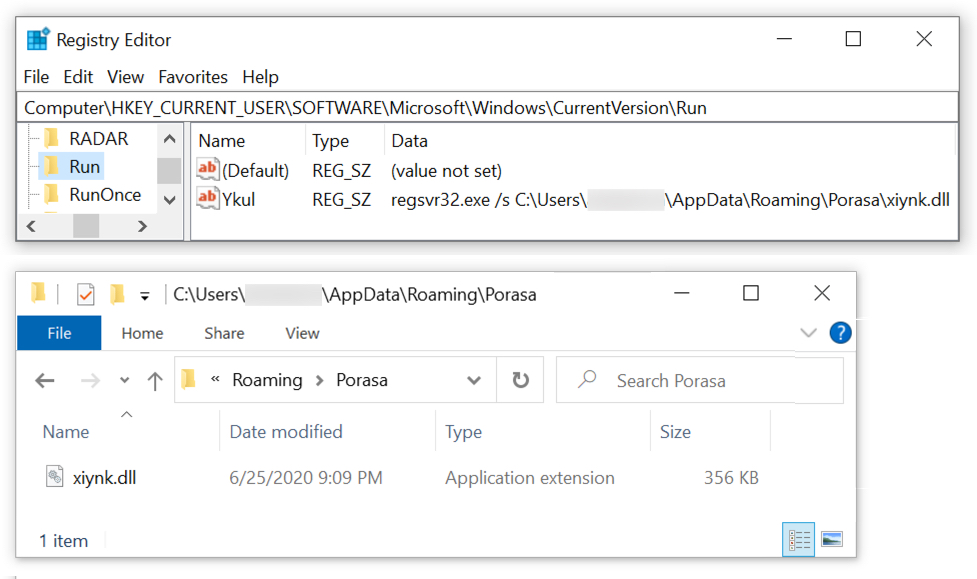The width and height of the screenshot is (977, 579).
Task: Open the Edit menu in Registry Editor
Action: coord(78,77)
